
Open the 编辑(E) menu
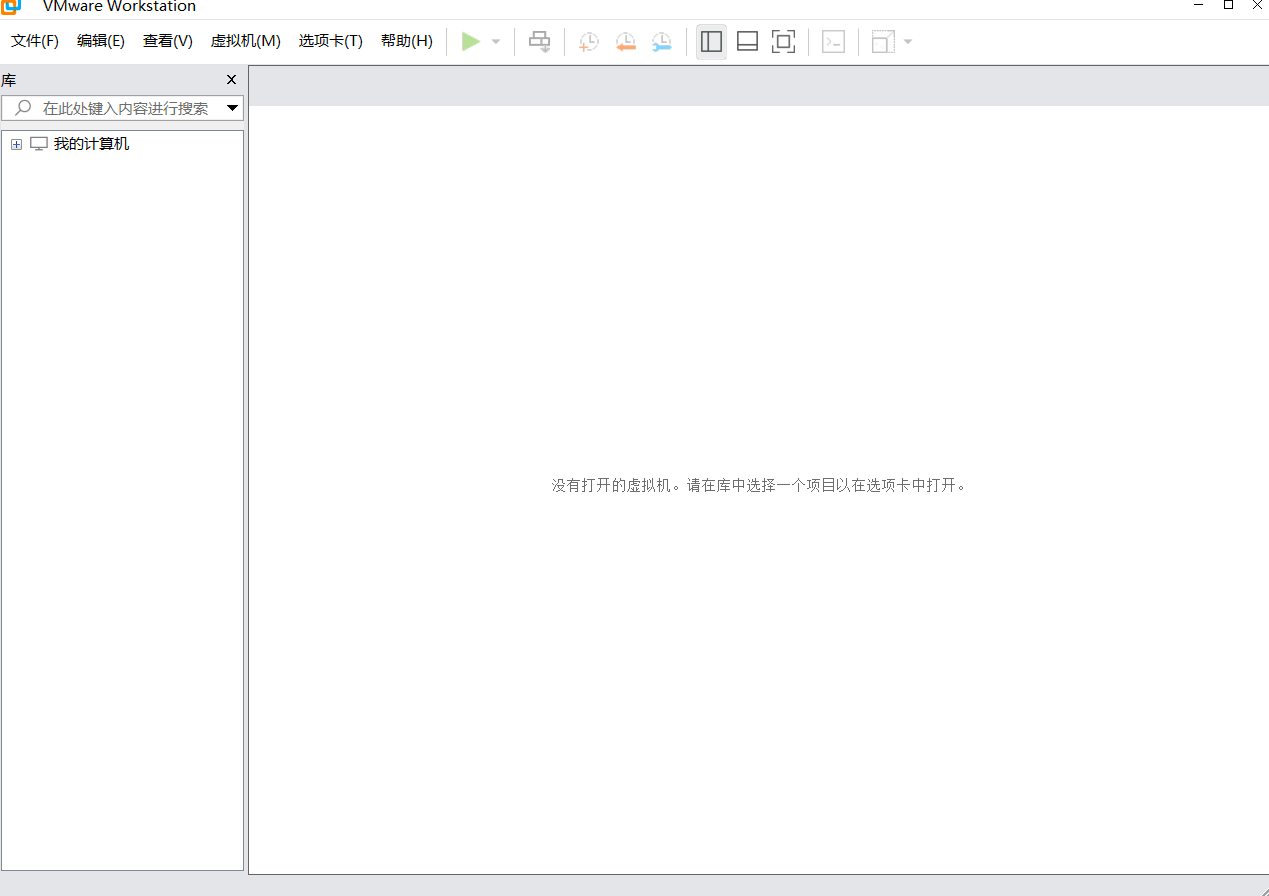[101, 41]
